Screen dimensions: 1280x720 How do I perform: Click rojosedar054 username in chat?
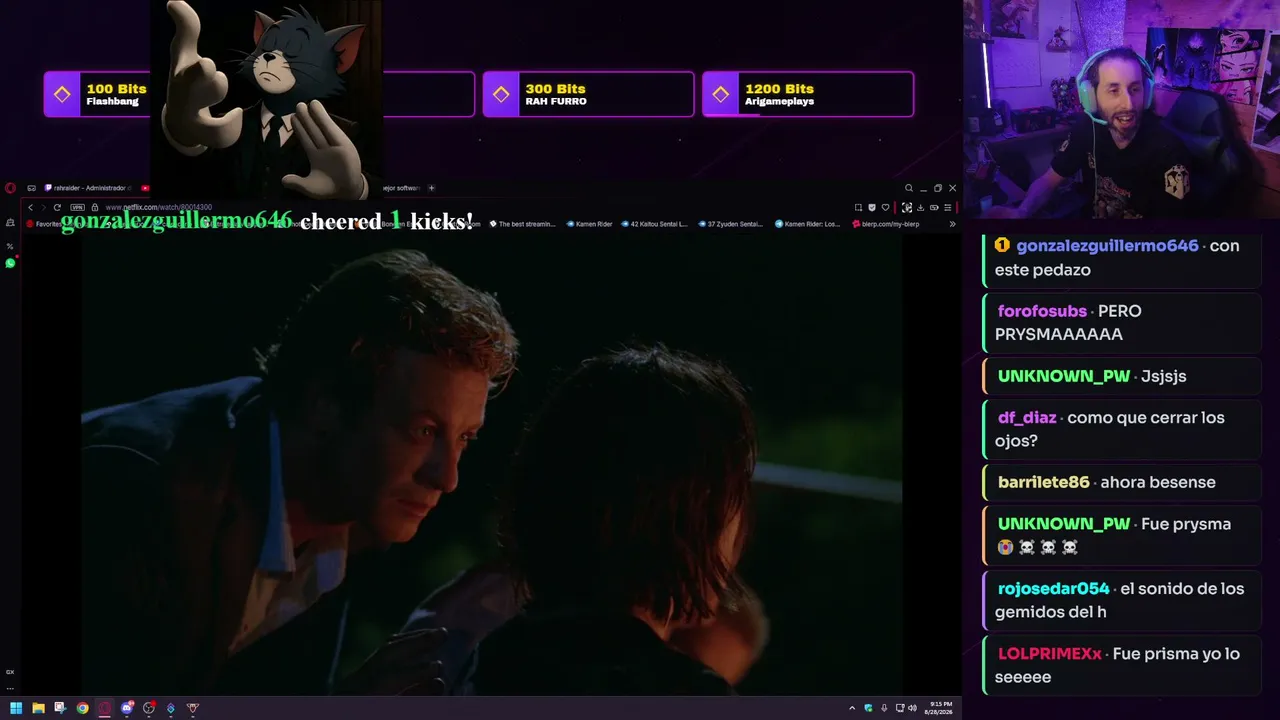(1053, 588)
